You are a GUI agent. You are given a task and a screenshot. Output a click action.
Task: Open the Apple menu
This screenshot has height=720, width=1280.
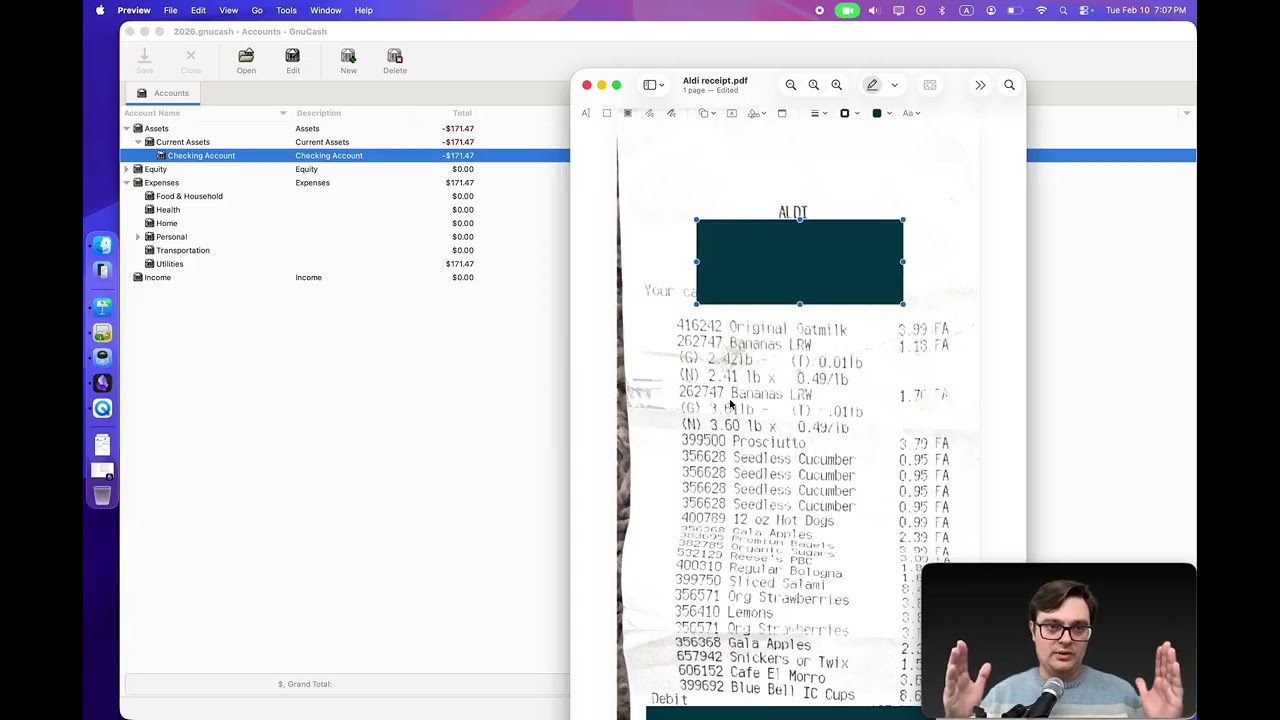(100, 10)
